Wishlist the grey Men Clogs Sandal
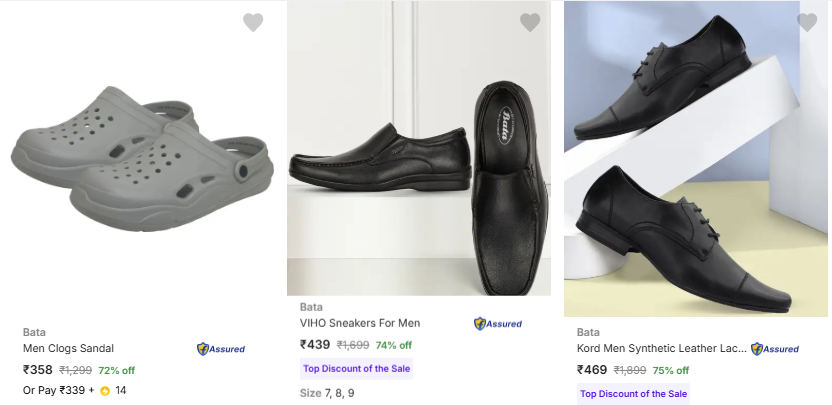The width and height of the screenshot is (832, 405). coord(253,22)
